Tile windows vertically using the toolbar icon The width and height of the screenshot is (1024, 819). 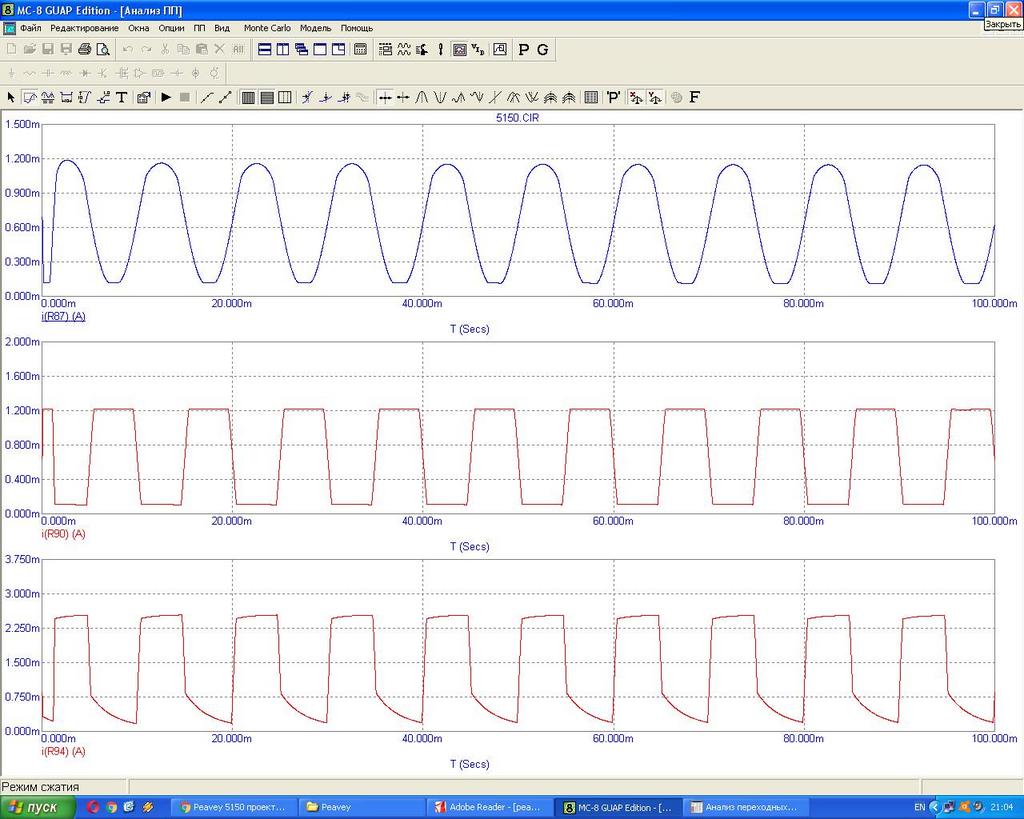click(283, 49)
